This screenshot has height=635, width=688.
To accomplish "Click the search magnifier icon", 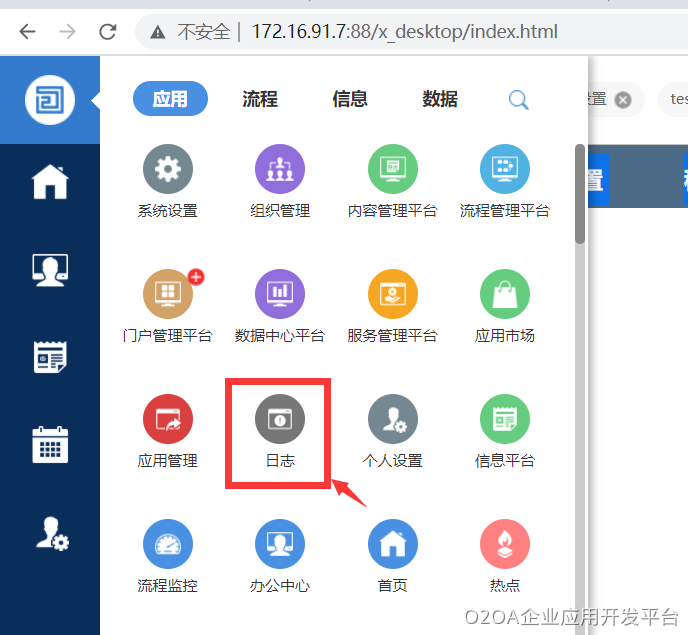I will click(x=518, y=99).
